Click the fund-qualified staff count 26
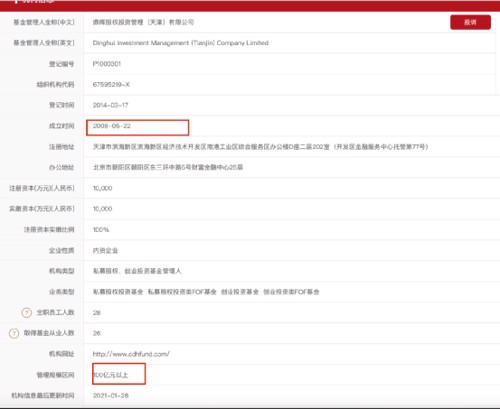 (x=97, y=333)
